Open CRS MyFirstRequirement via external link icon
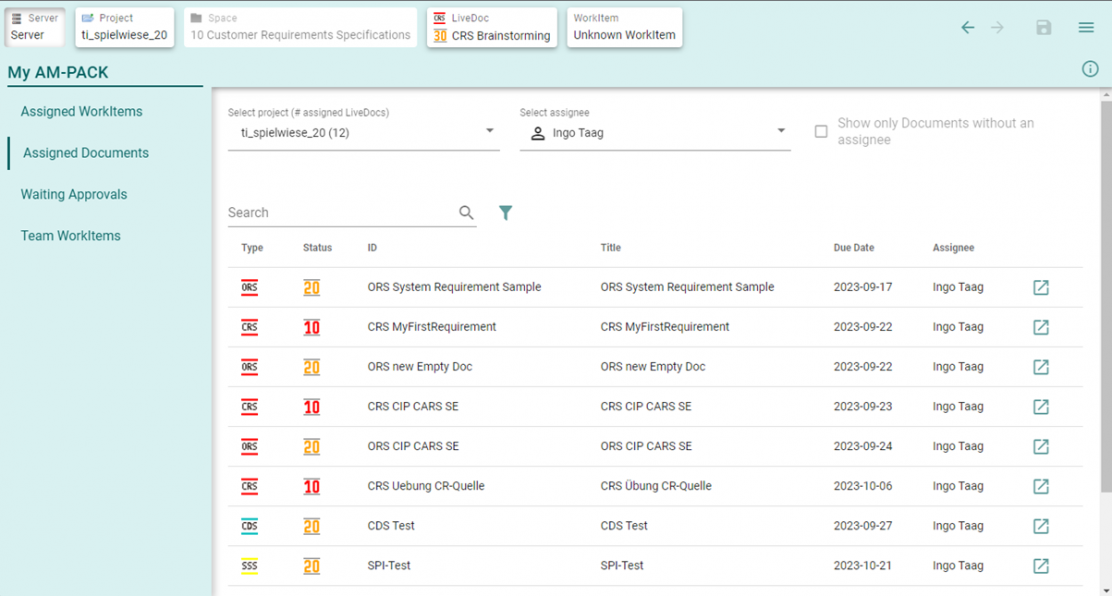Image resolution: width=1112 pixels, height=596 pixels. coord(1041,327)
